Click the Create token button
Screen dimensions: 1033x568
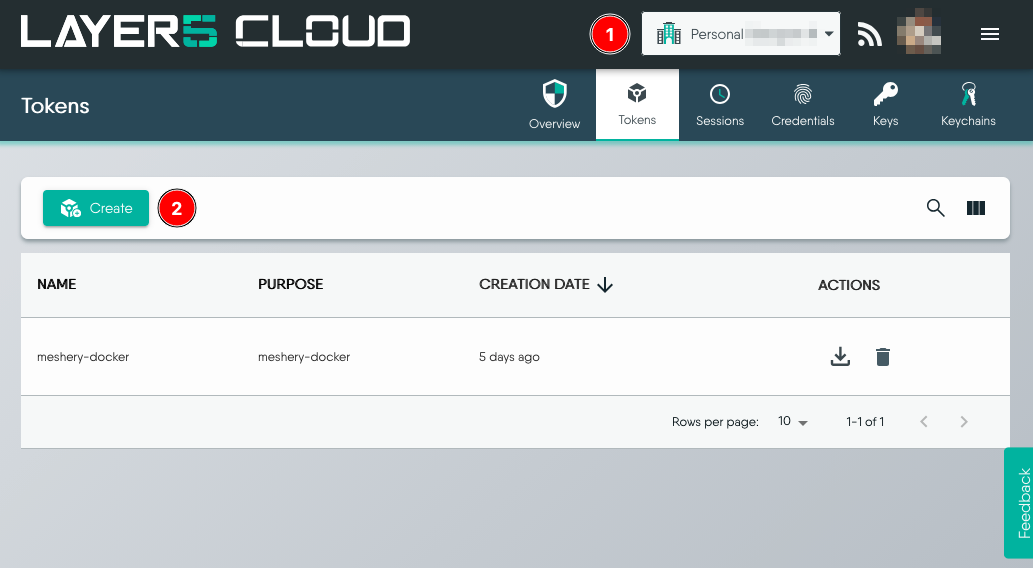pyautogui.click(x=96, y=208)
